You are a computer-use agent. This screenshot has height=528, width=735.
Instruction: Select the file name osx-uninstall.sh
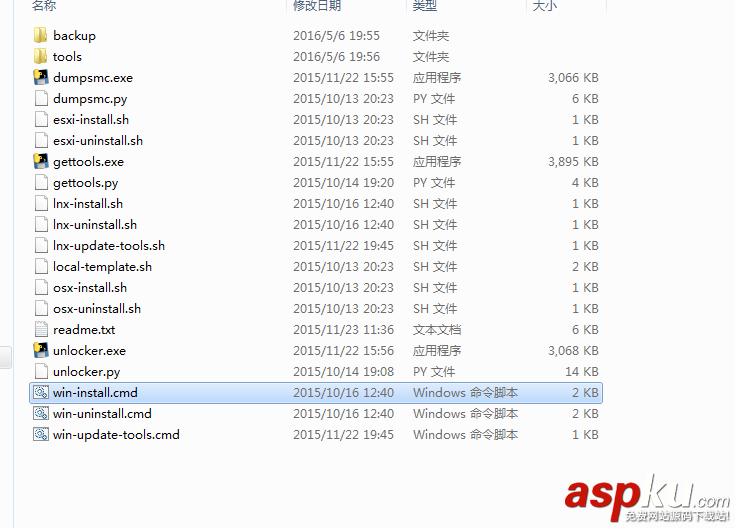(x=97, y=309)
